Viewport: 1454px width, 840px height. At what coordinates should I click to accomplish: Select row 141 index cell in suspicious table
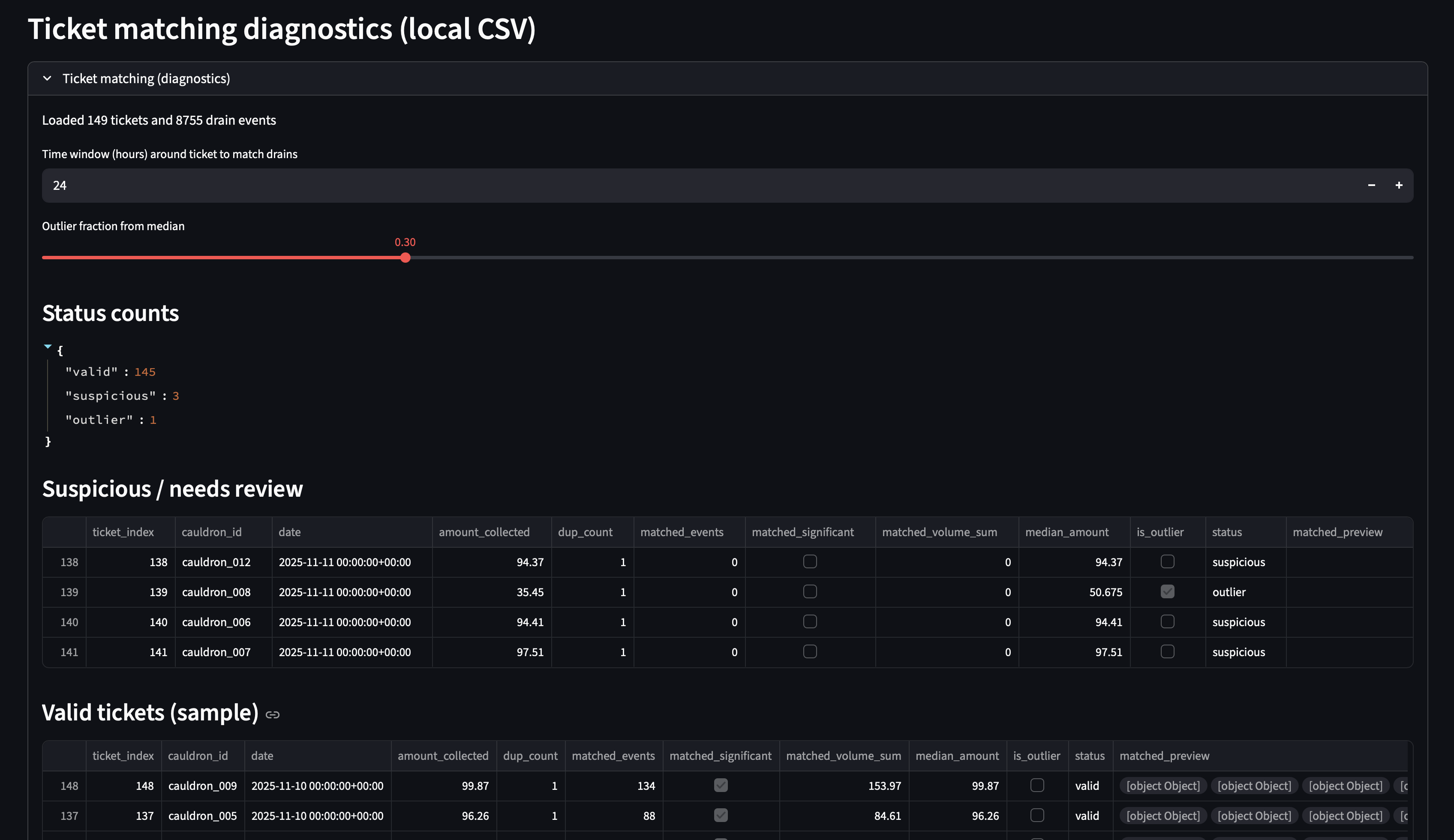pos(69,652)
